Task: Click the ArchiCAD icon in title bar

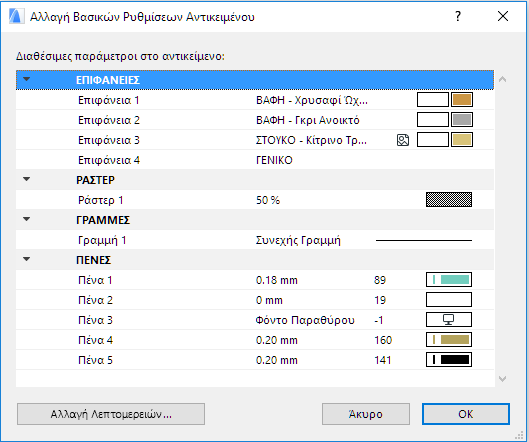Action: click(x=17, y=16)
